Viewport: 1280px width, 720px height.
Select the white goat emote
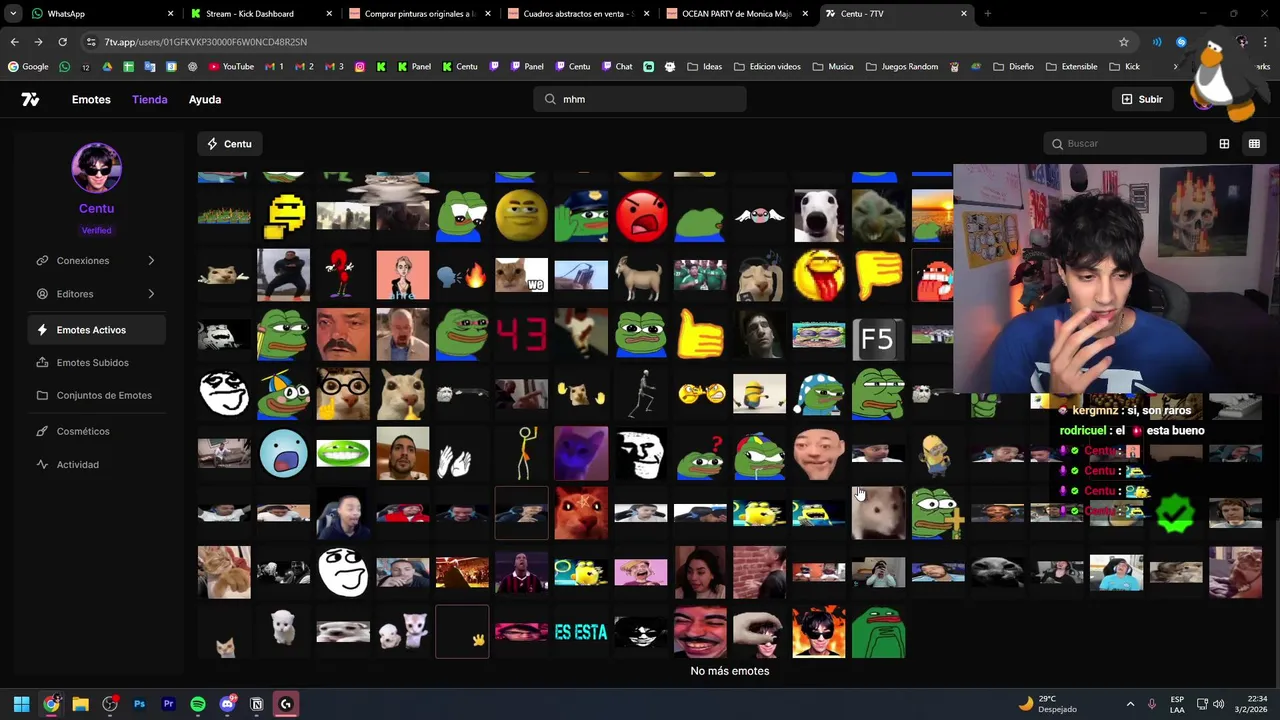click(x=641, y=275)
